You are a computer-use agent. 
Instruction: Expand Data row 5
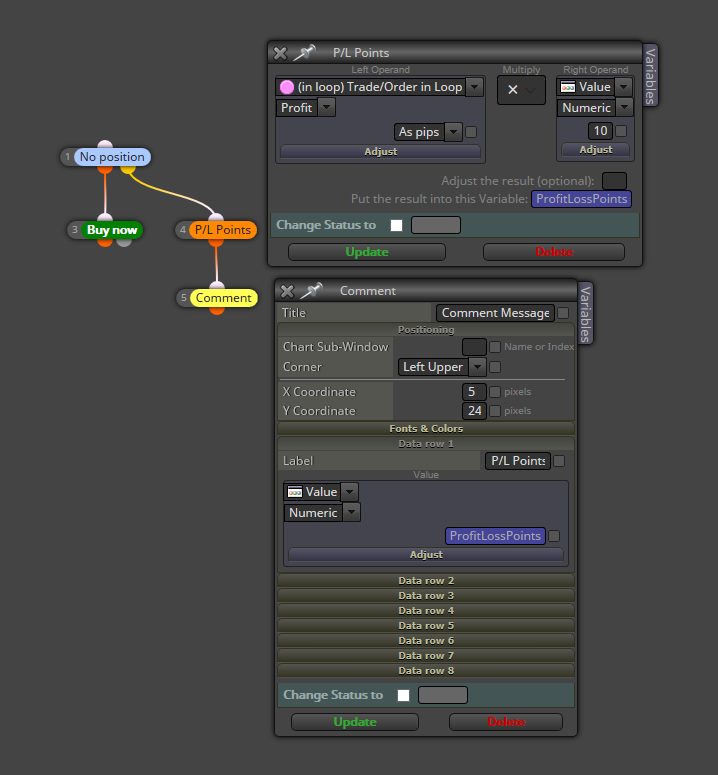(426, 626)
